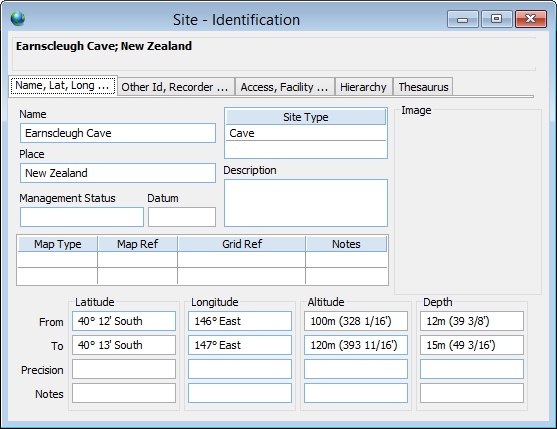
Task: Maximize the Site - Identification window
Action: click(497, 19)
